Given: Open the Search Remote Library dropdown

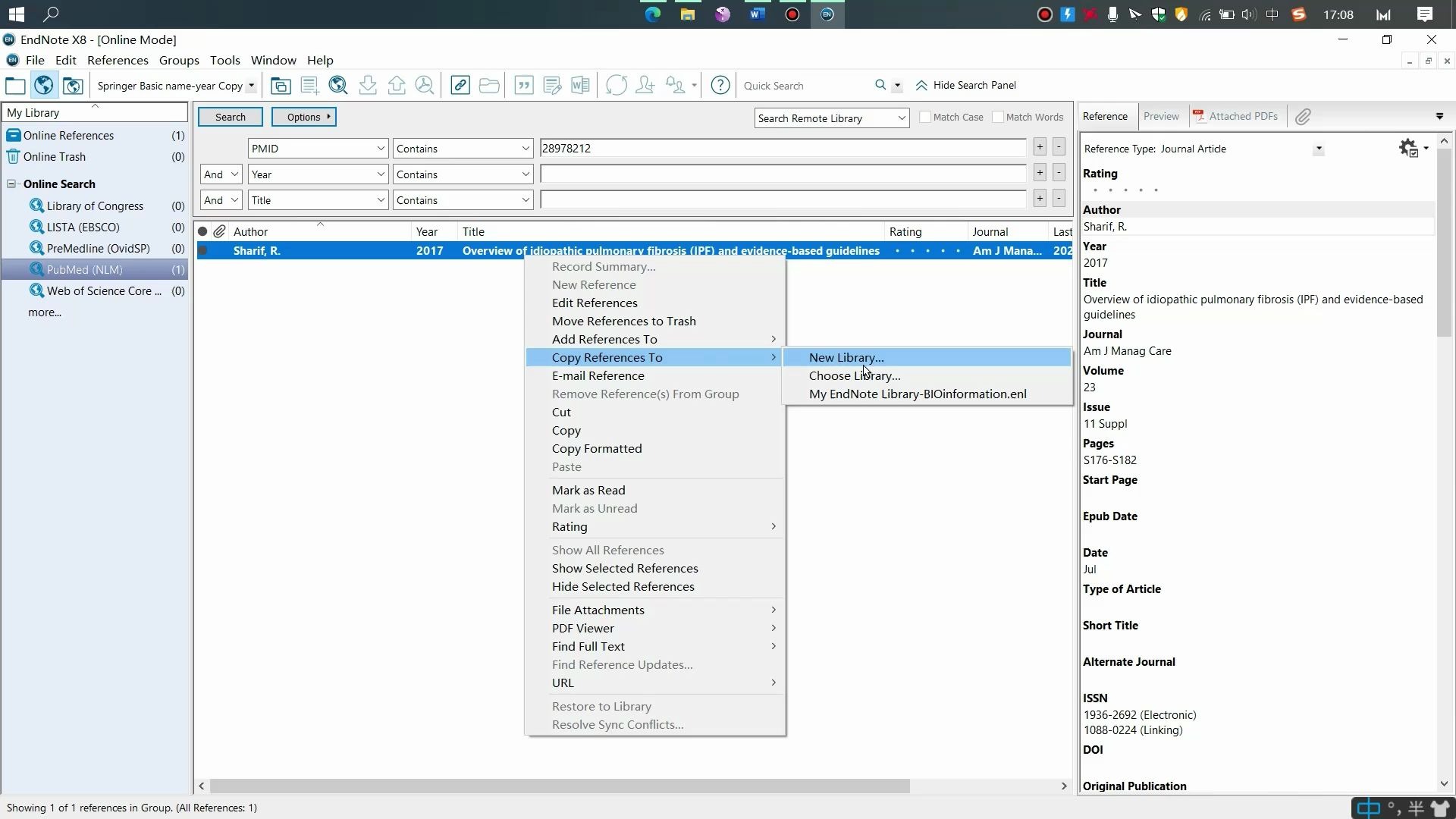Looking at the screenshot, I should click(x=901, y=118).
